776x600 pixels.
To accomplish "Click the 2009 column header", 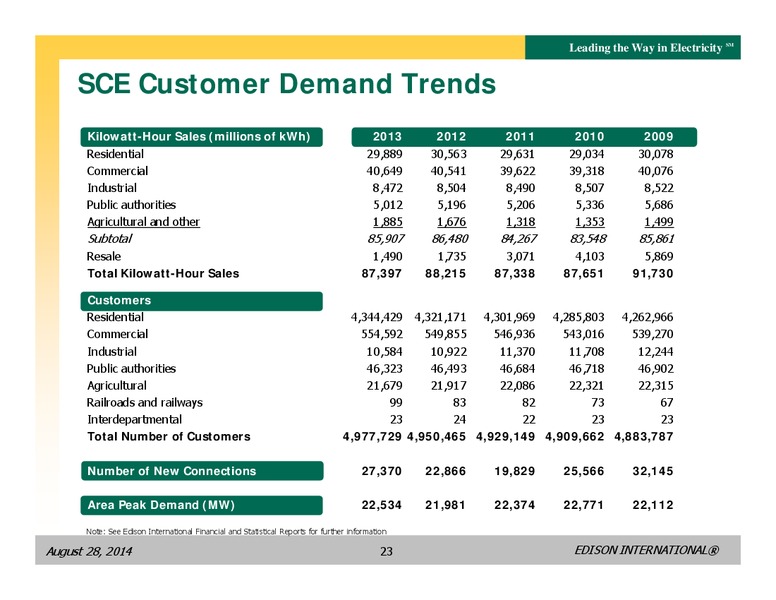I will pyautogui.click(x=658, y=137).
